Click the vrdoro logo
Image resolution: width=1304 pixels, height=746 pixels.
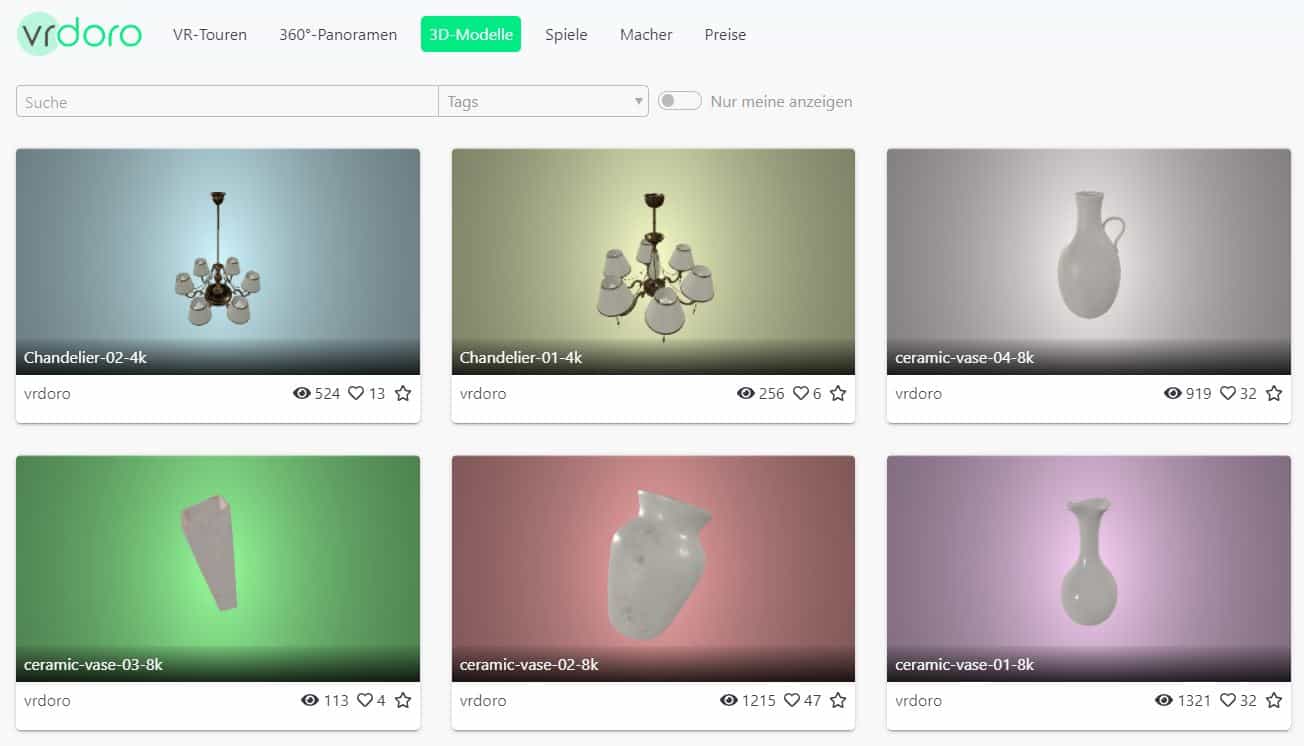(80, 34)
